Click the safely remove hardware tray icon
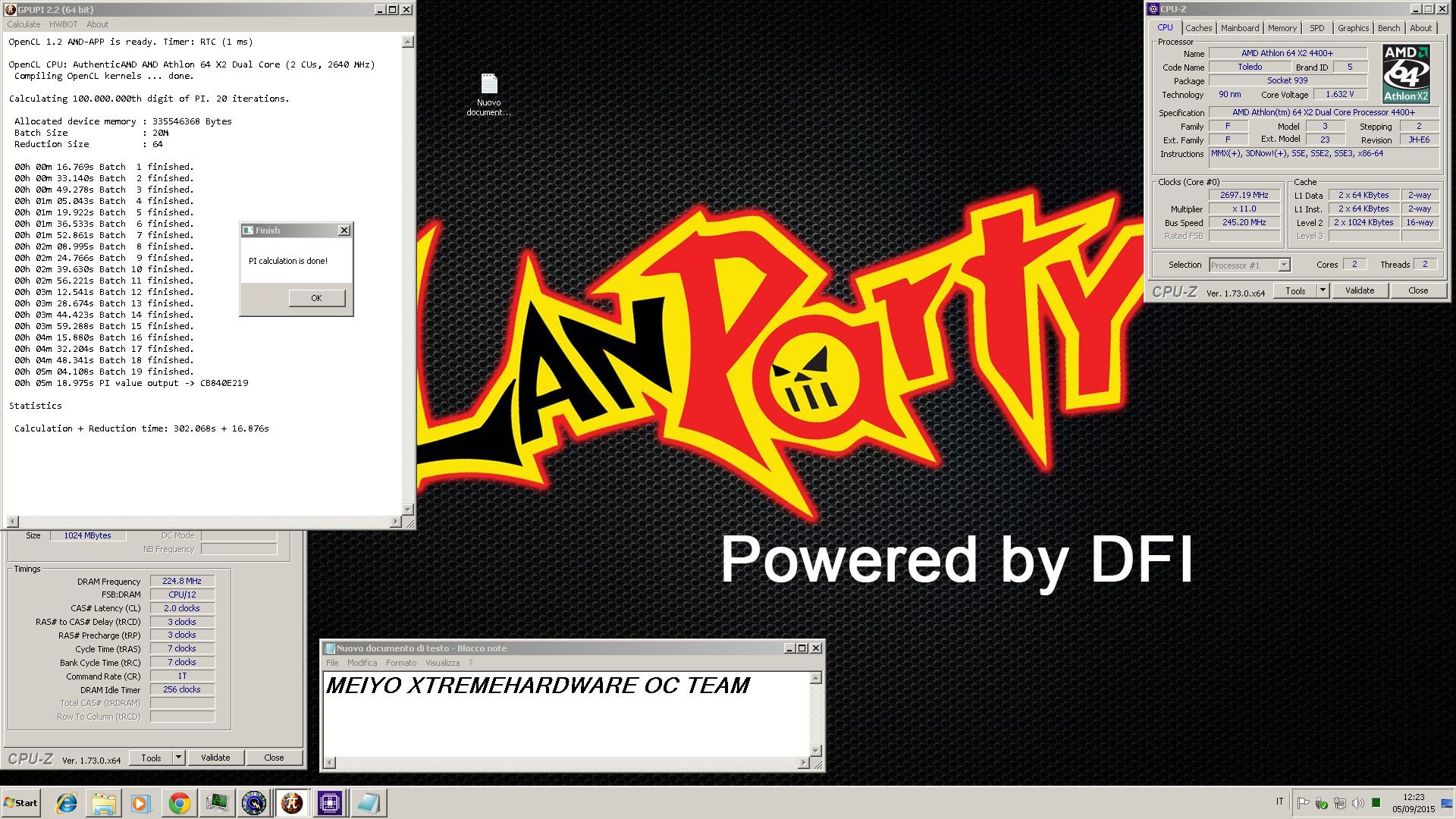 (x=1322, y=803)
